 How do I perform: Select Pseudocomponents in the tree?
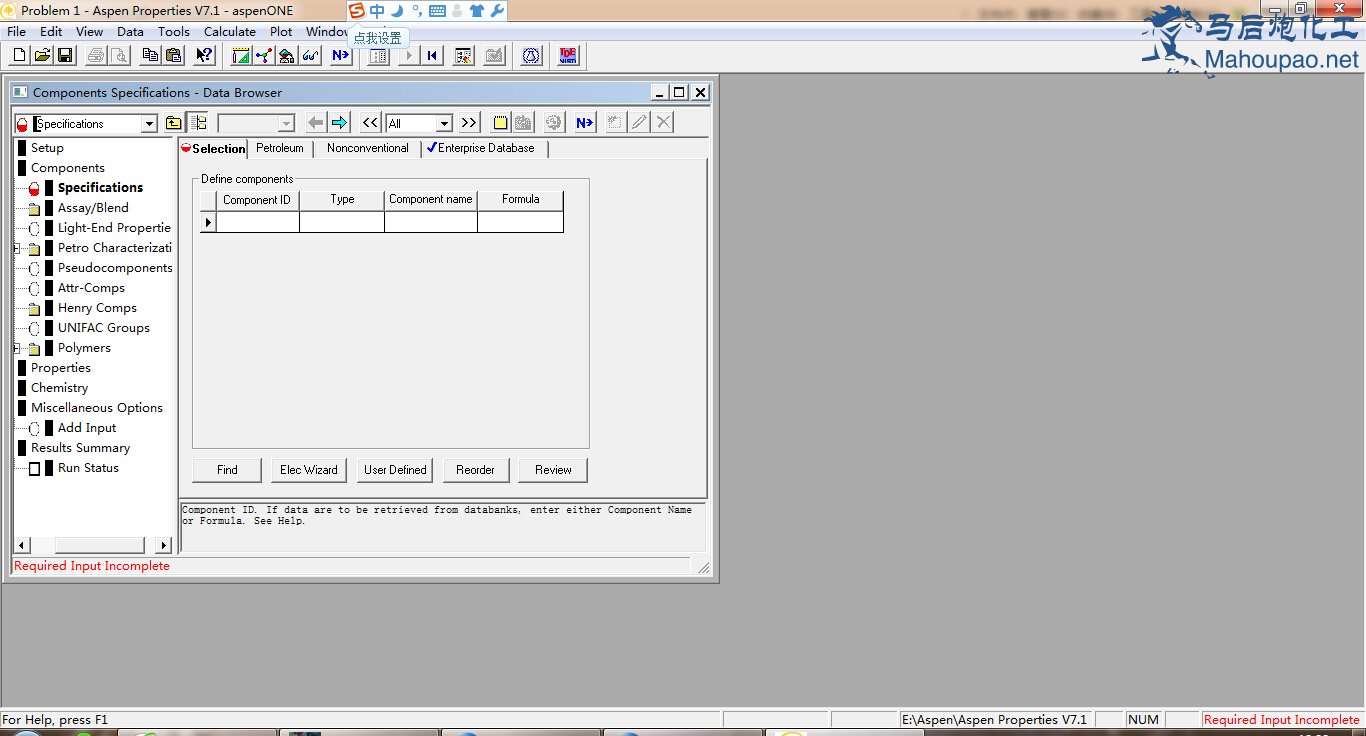coord(115,268)
